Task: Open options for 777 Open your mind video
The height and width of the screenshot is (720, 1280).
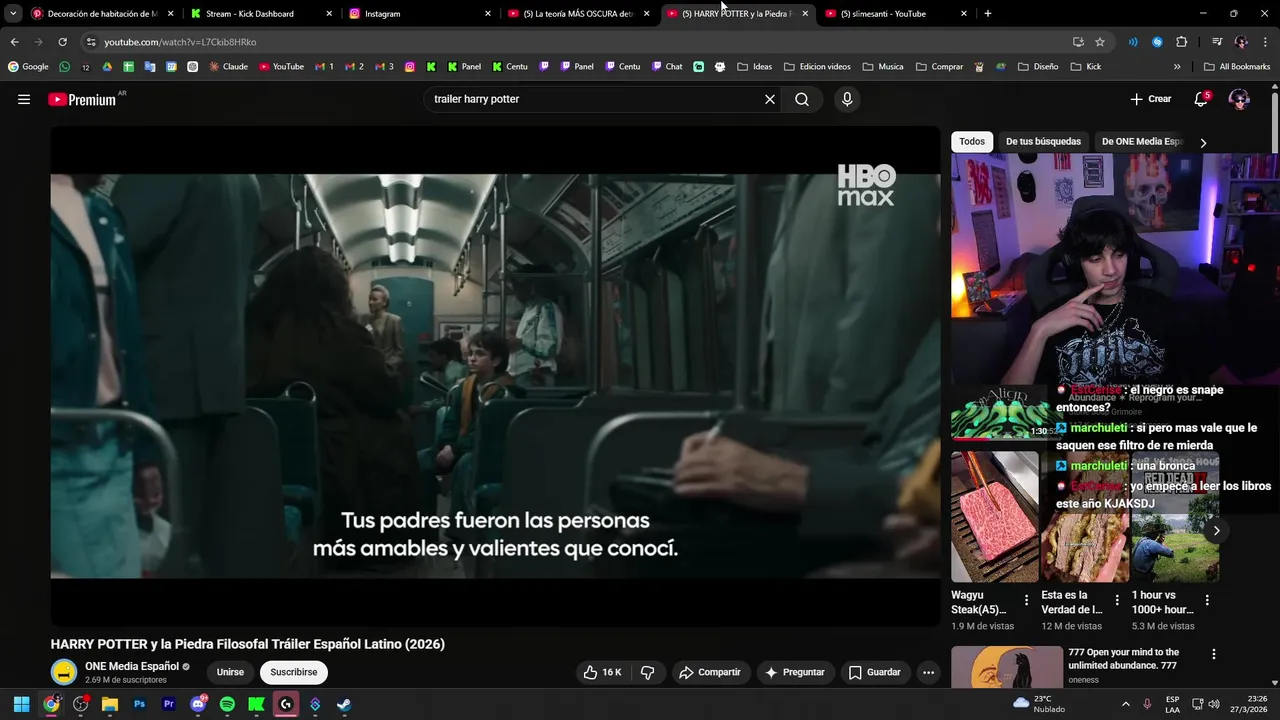Action: 1214,654
